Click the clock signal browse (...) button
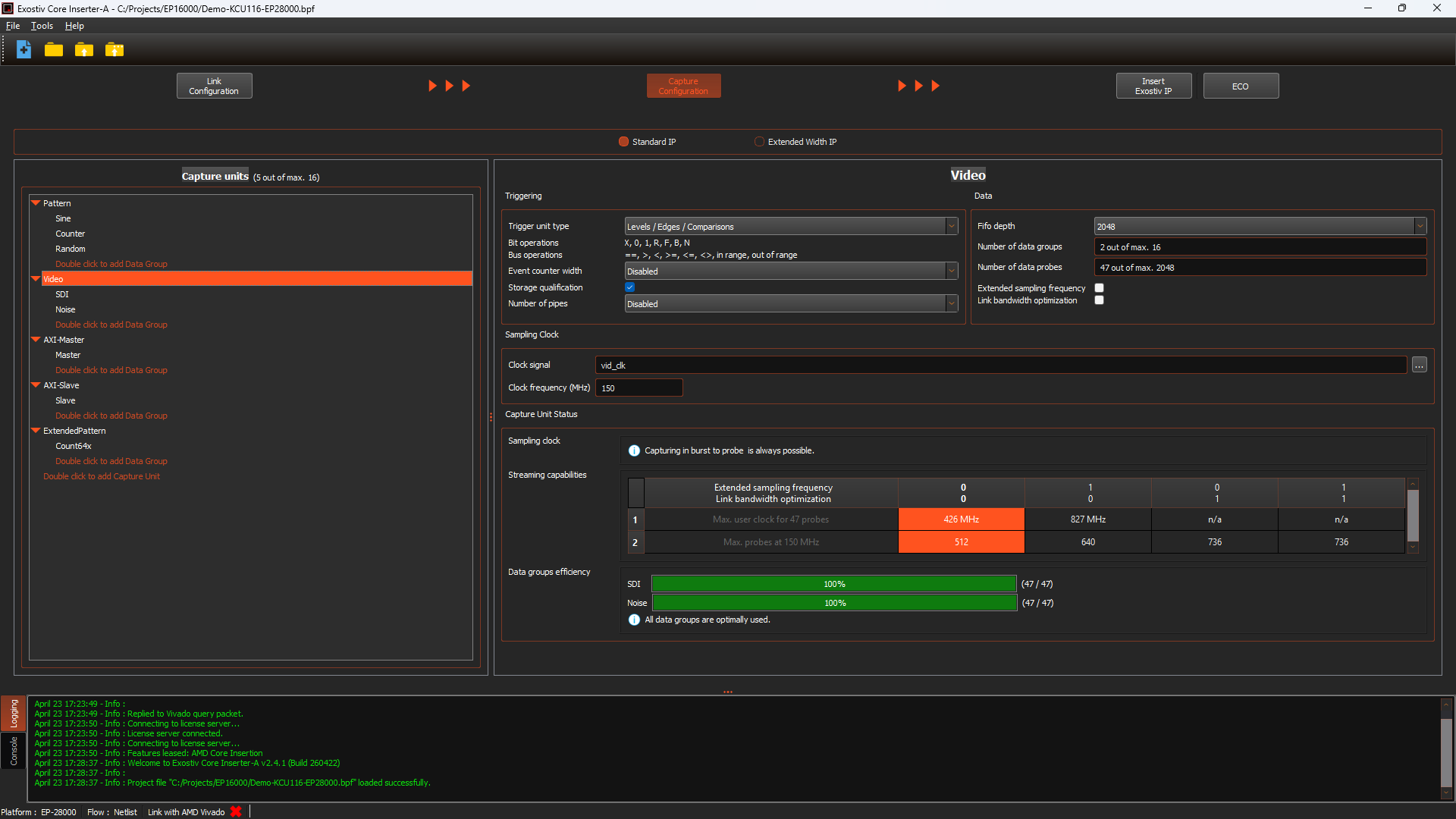1456x819 pixels. coord(1419,366)
